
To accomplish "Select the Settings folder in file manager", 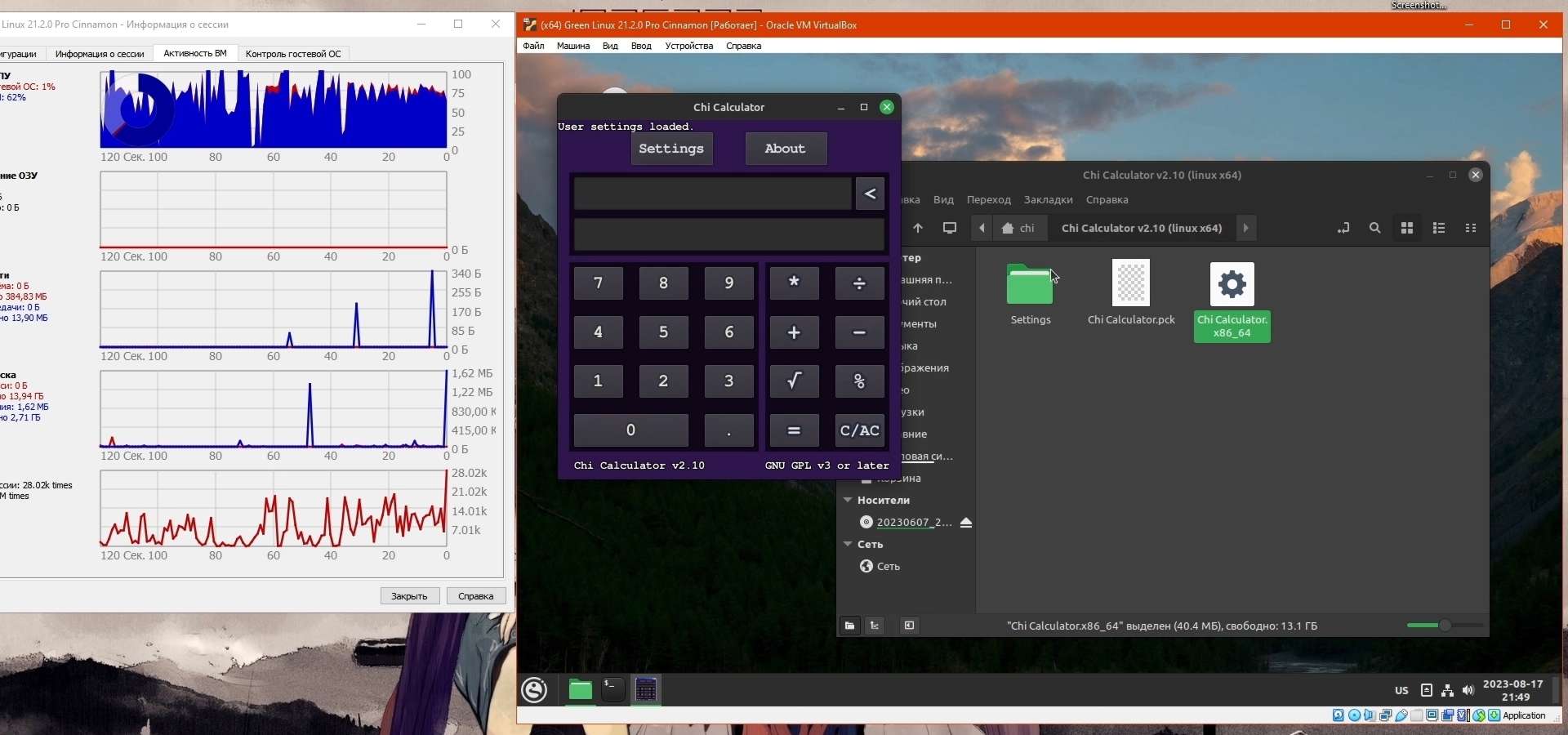I will pyautogui.click(x=1031, y=294).
